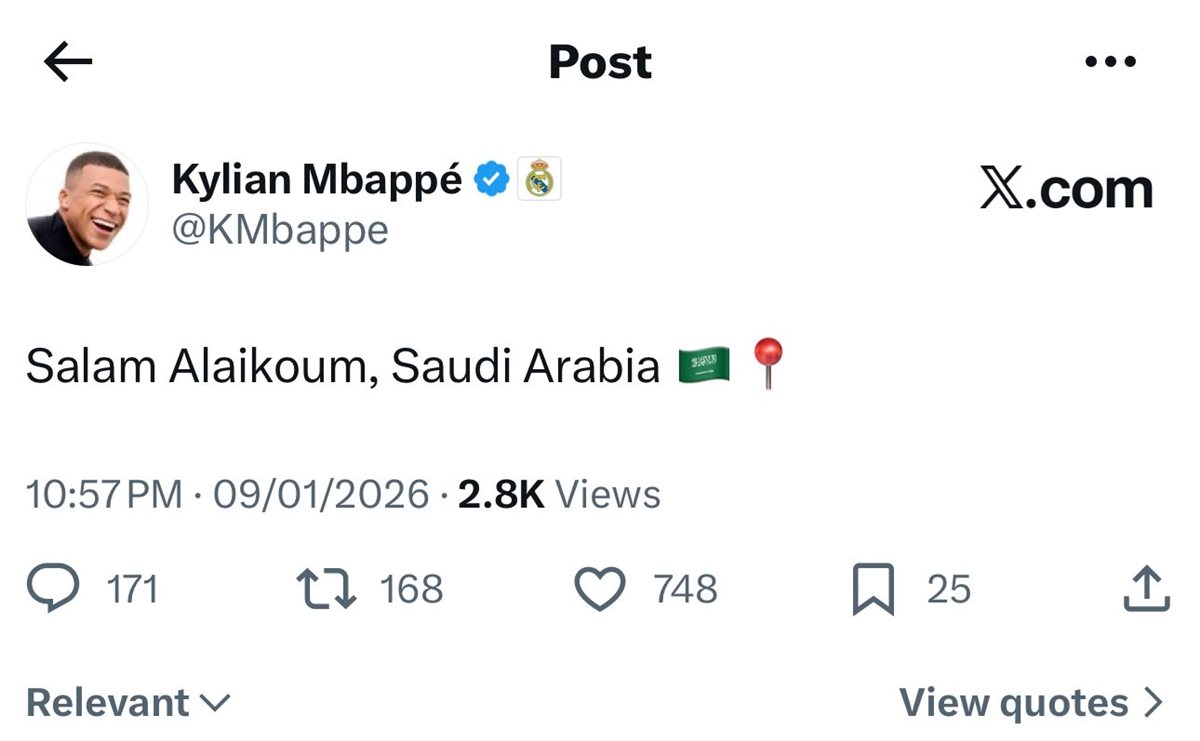Open Kylian Mbappé's profile picture
The width and height of the screenshot is (1200, 741).
point(87,204)
